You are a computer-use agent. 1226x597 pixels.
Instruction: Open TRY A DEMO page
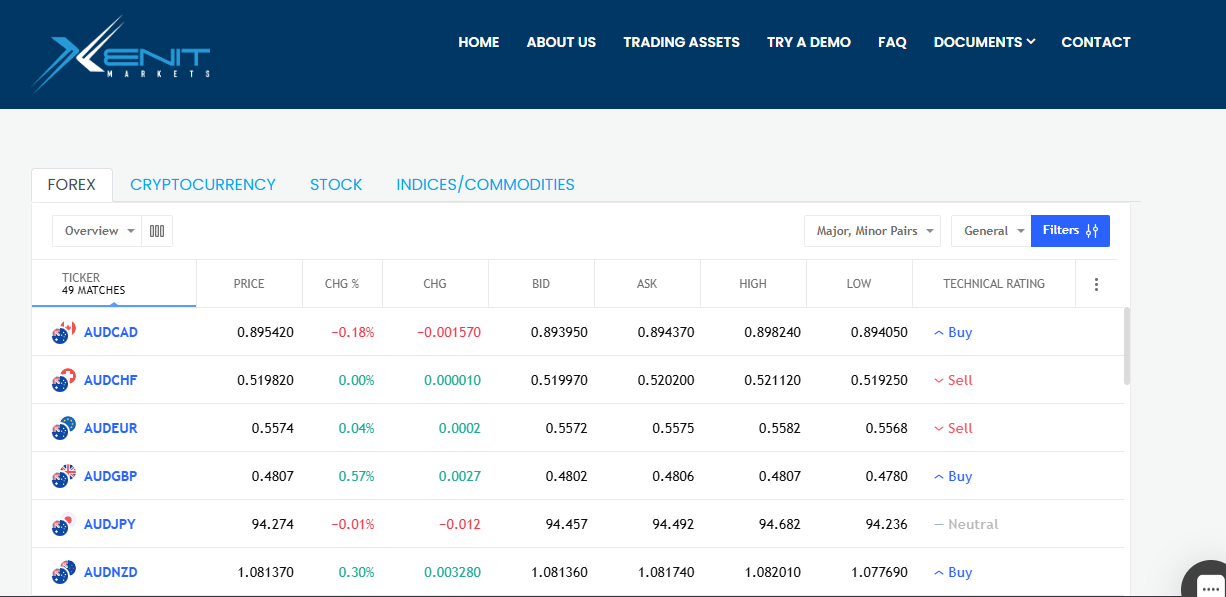pos(809,42)
